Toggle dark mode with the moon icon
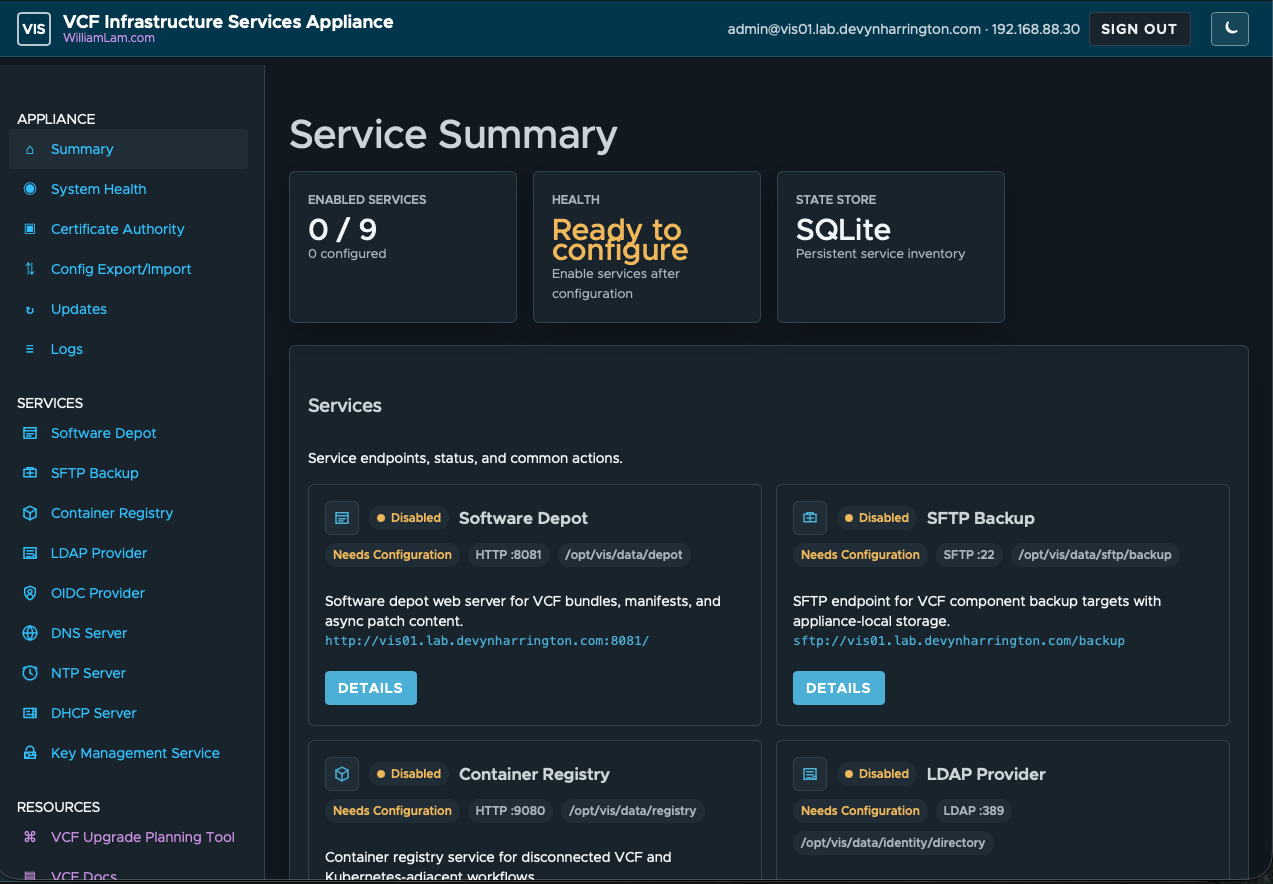 (x=1230, y=29)
